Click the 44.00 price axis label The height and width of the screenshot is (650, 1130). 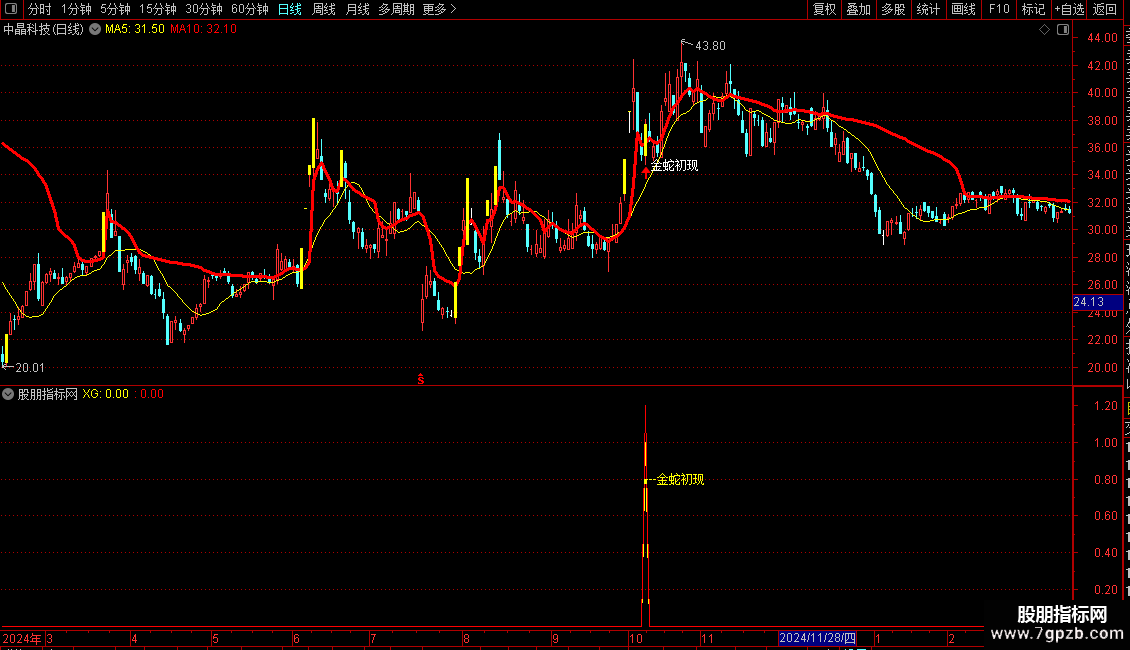pyautogui.click(x=1102, y=38)
